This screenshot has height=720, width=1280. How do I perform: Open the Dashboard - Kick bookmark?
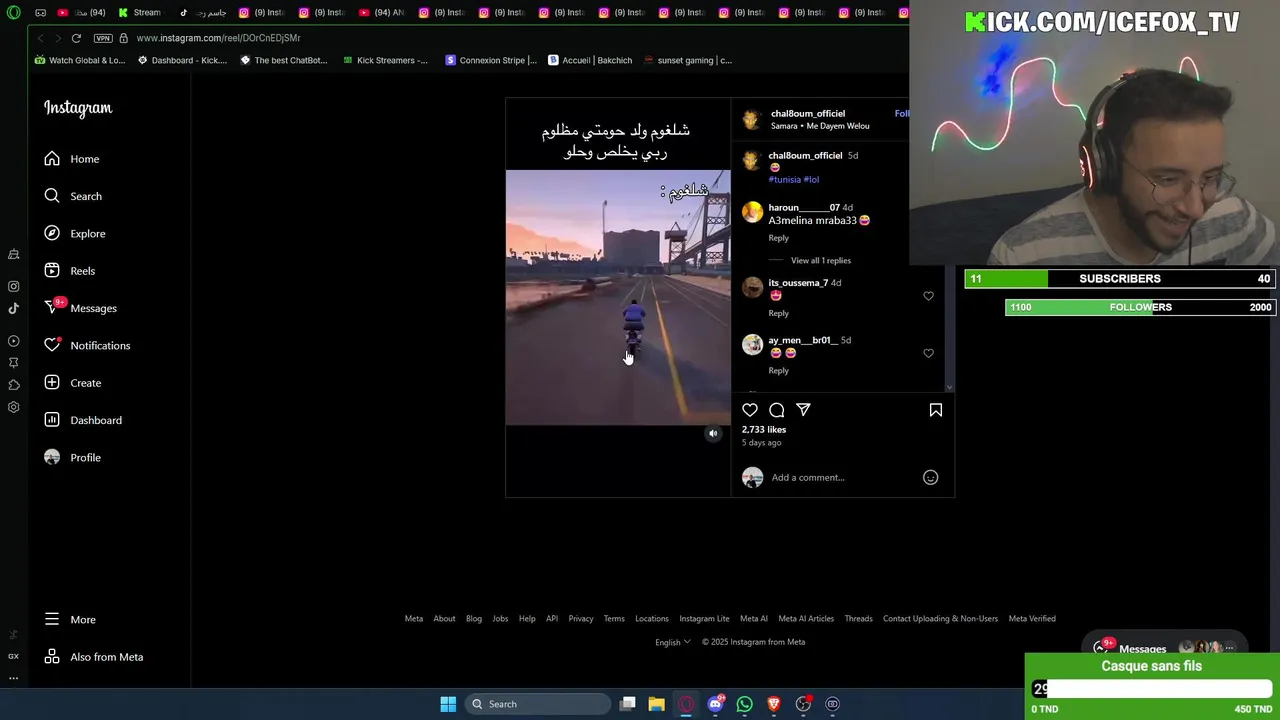click(182, 60)
